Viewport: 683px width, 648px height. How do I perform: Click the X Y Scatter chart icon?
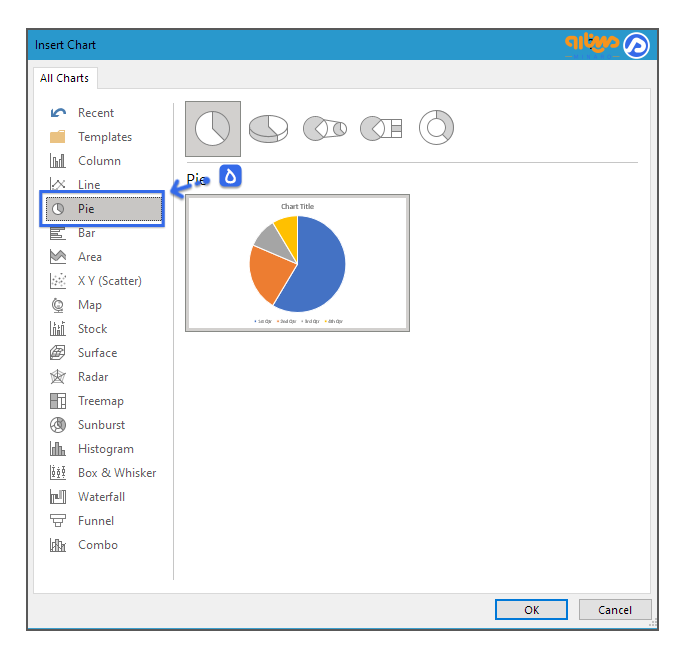[57, 281]
